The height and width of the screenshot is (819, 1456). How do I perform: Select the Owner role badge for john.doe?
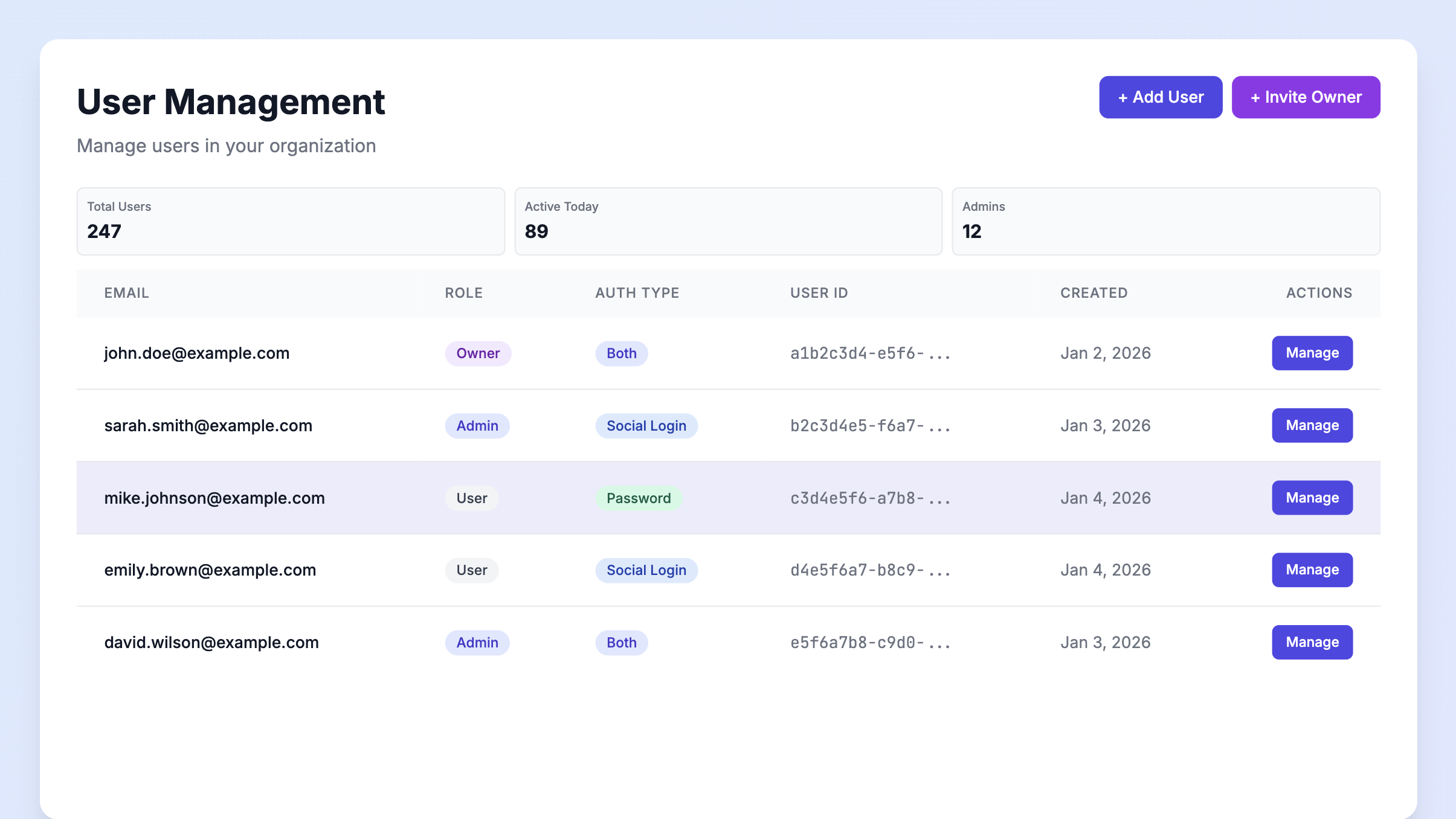[477, 353]
